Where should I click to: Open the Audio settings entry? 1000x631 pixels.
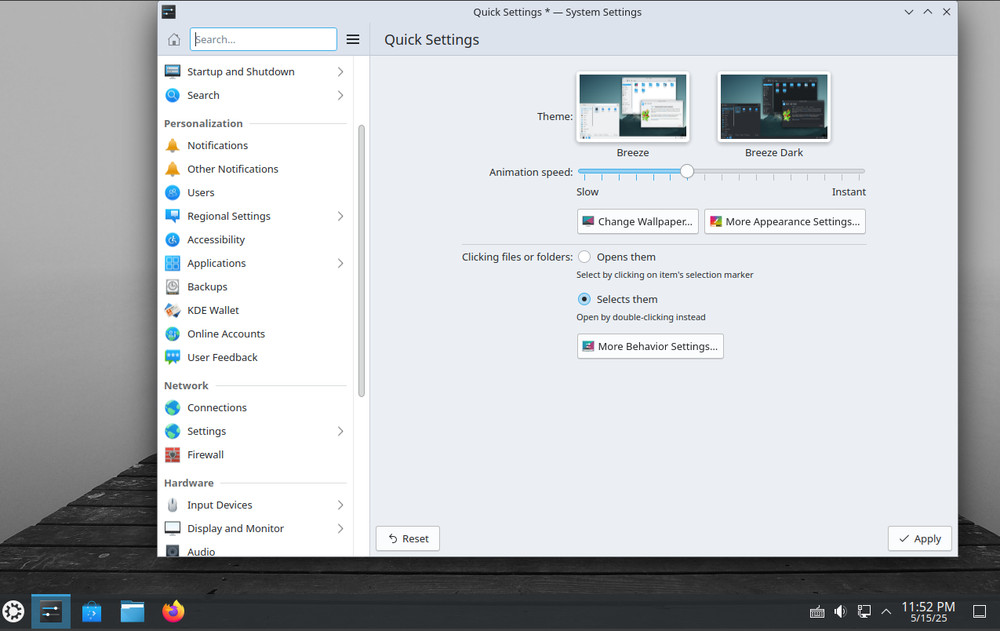point(255,551)
